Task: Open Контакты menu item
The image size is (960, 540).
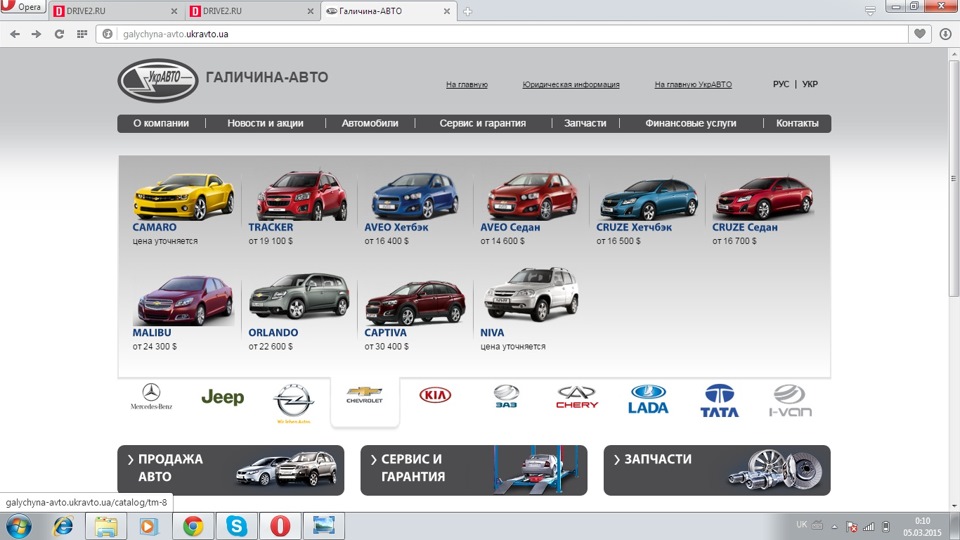Action: [x=797, y=123]
